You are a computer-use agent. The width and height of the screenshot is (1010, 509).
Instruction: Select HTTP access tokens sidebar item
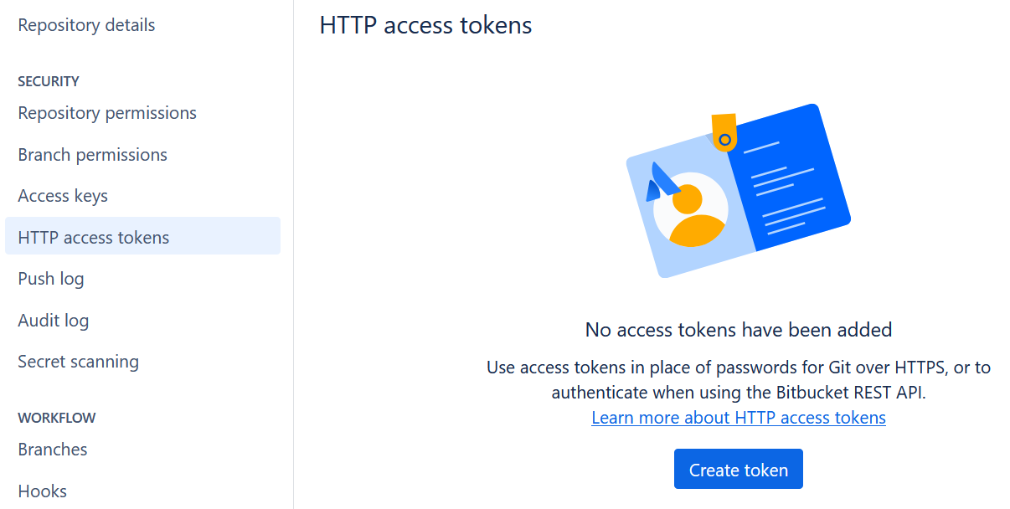pyautogui.click(x=94, y=237)
